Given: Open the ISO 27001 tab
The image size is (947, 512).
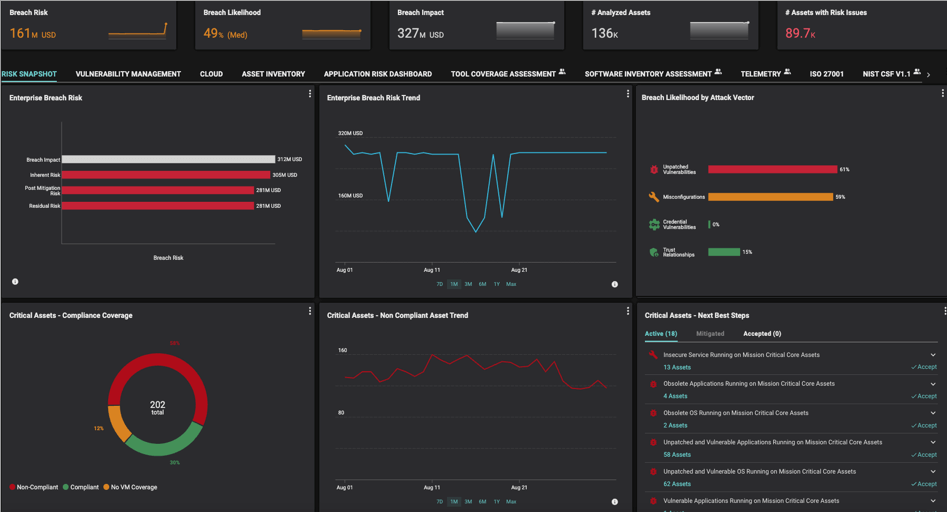Looking at the screenshot, I should (x=827, y=74).
